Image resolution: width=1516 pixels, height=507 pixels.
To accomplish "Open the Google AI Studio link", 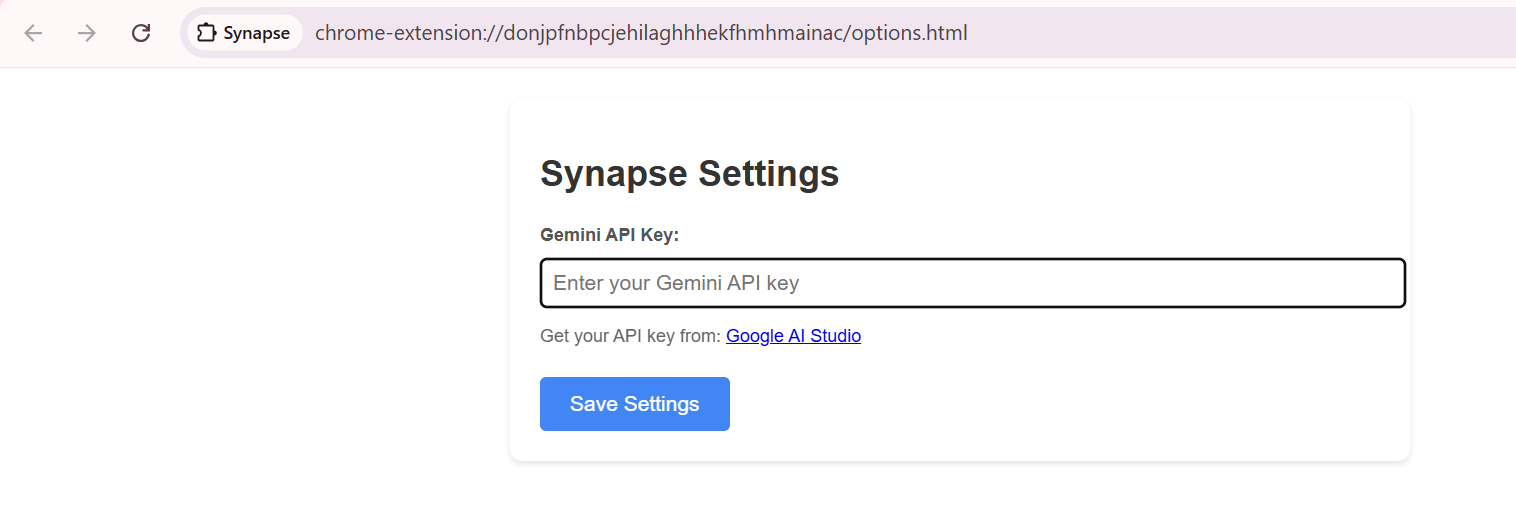I will click(x=793, y=336).
